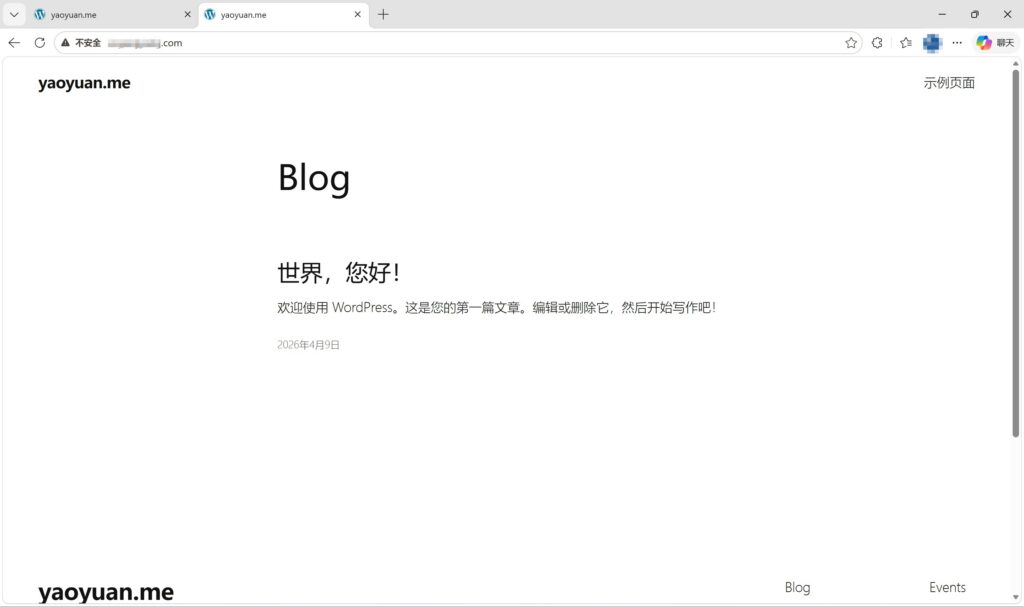1024x607 pixels.
Task: Open the Copilot chat button
Action: click(995, 43)
